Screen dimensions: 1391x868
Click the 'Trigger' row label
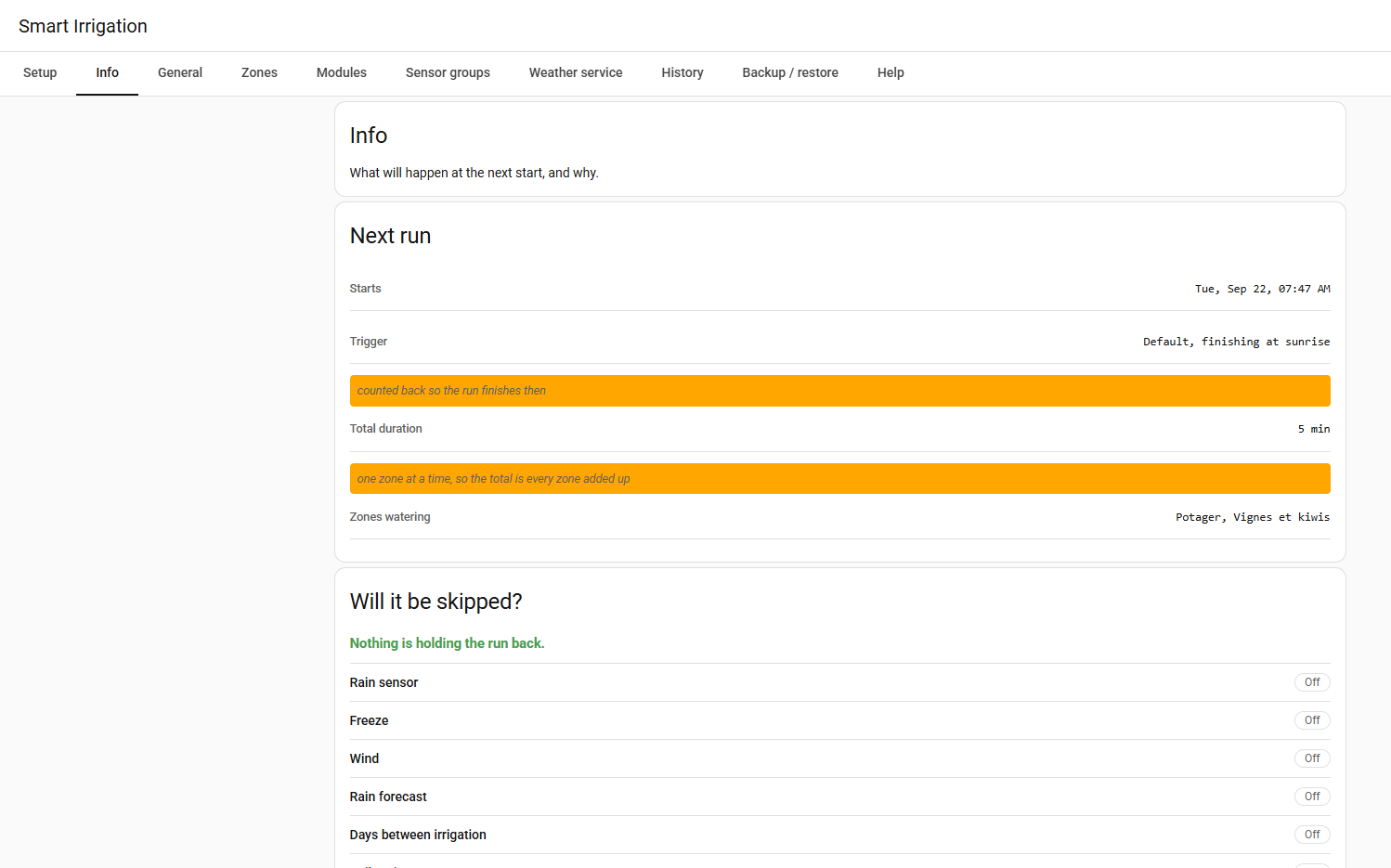[368, 342]
